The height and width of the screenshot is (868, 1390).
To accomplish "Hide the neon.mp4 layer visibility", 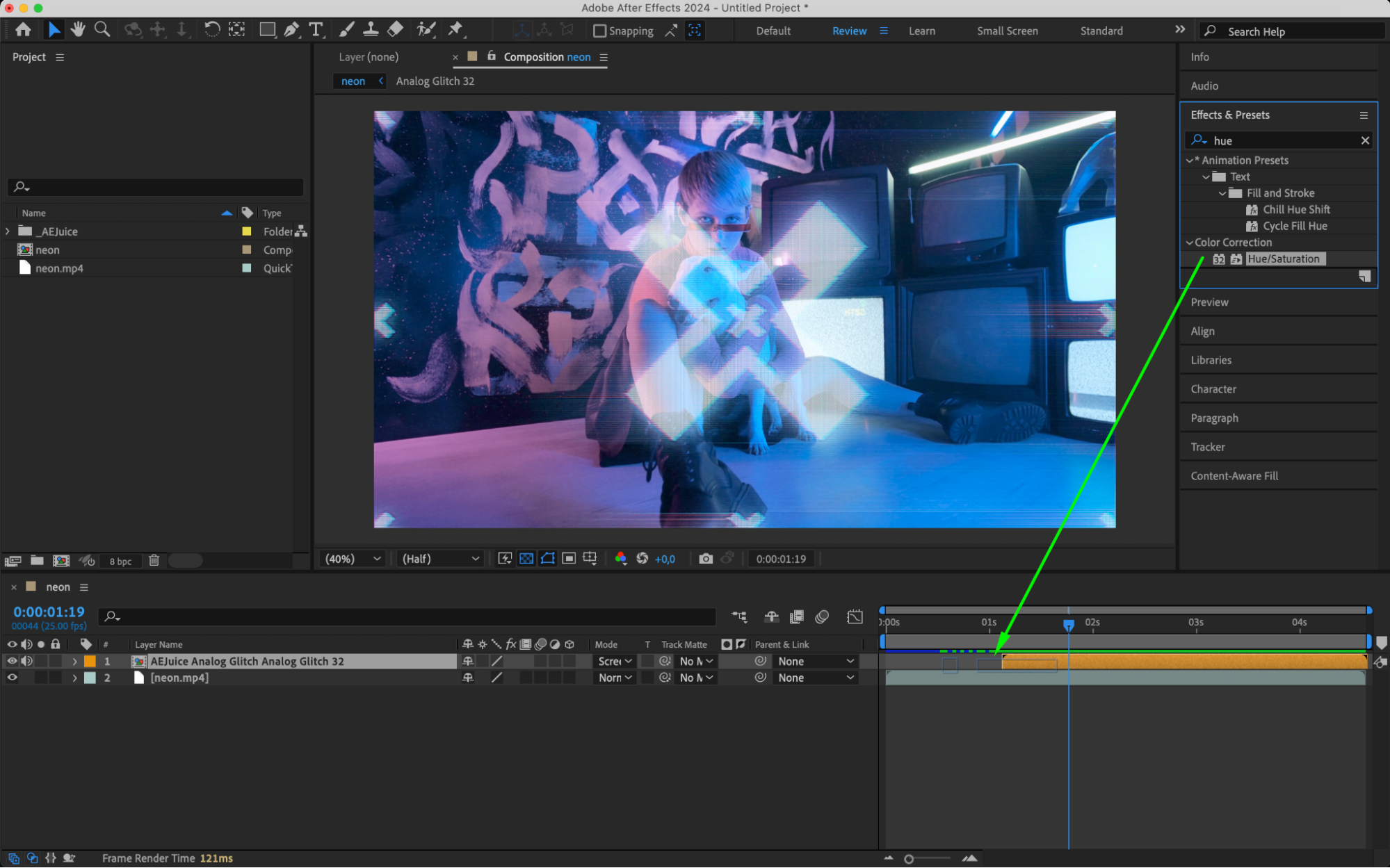I will pos(12,678).
